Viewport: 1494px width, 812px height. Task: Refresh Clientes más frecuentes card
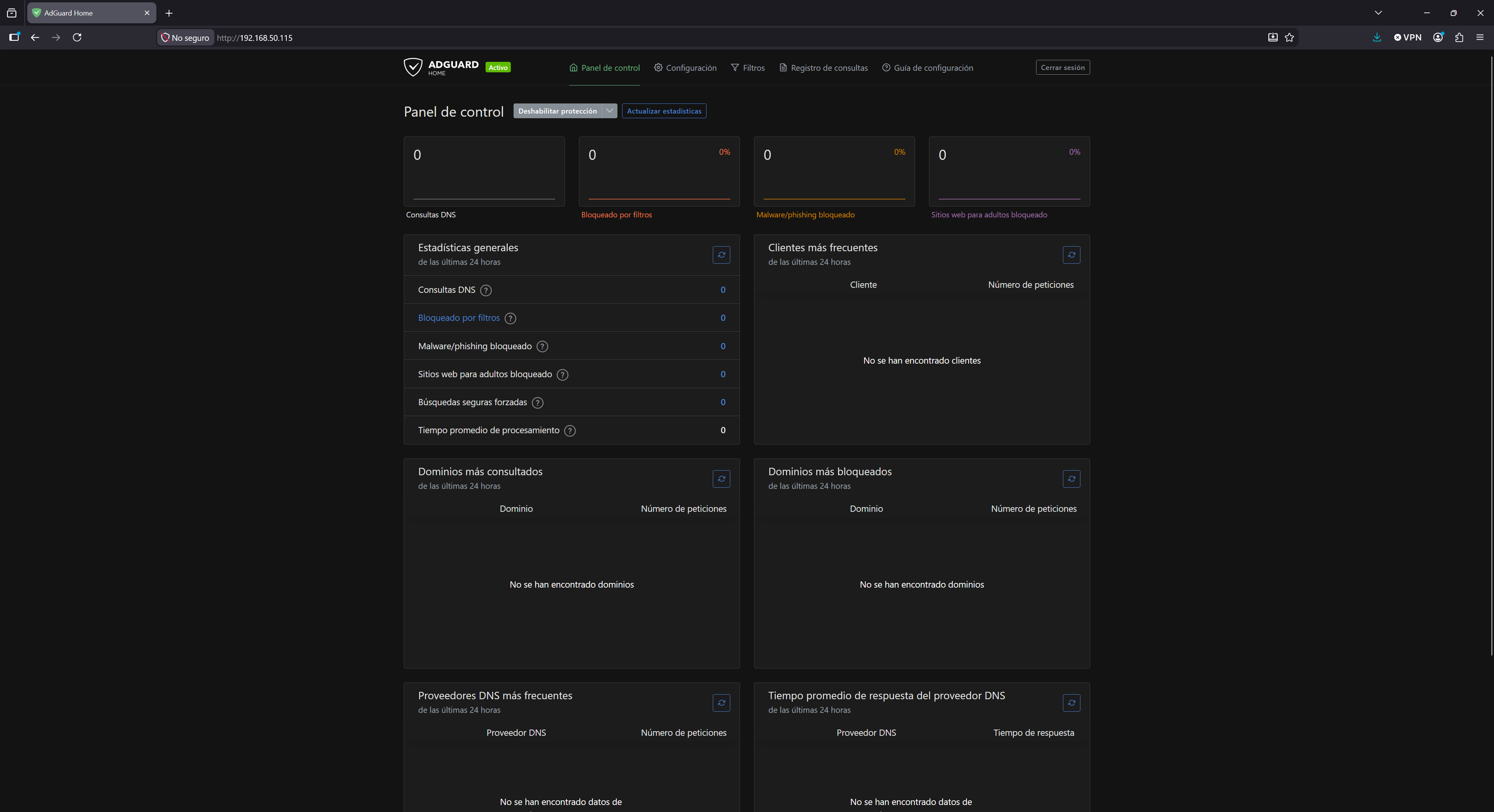coord(1071,254)
